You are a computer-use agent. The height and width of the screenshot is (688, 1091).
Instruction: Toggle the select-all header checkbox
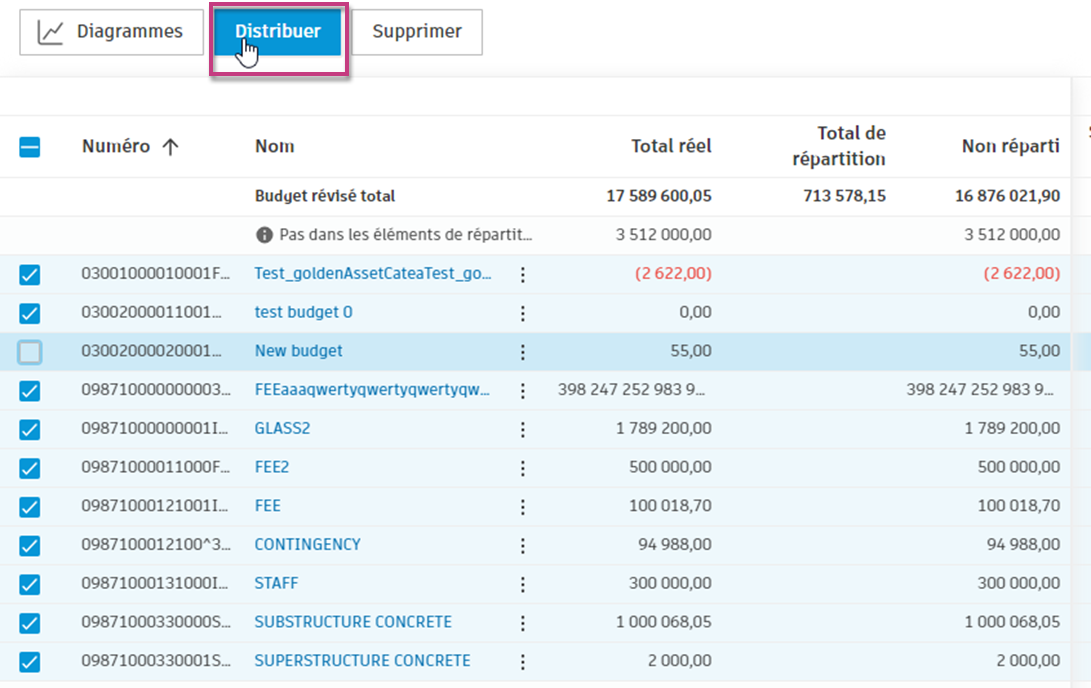[x=29, y=147]
